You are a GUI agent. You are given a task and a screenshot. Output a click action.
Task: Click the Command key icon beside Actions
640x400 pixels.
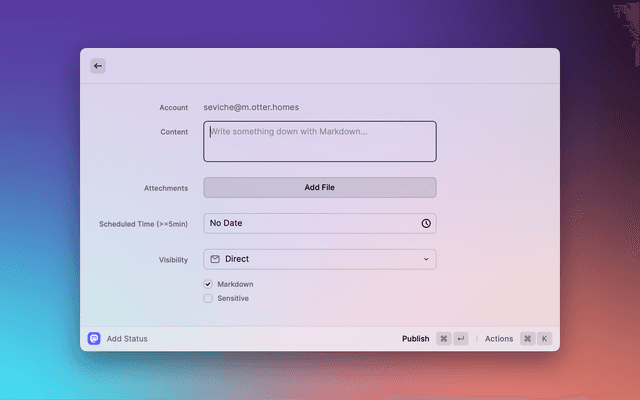pos(527,338)
